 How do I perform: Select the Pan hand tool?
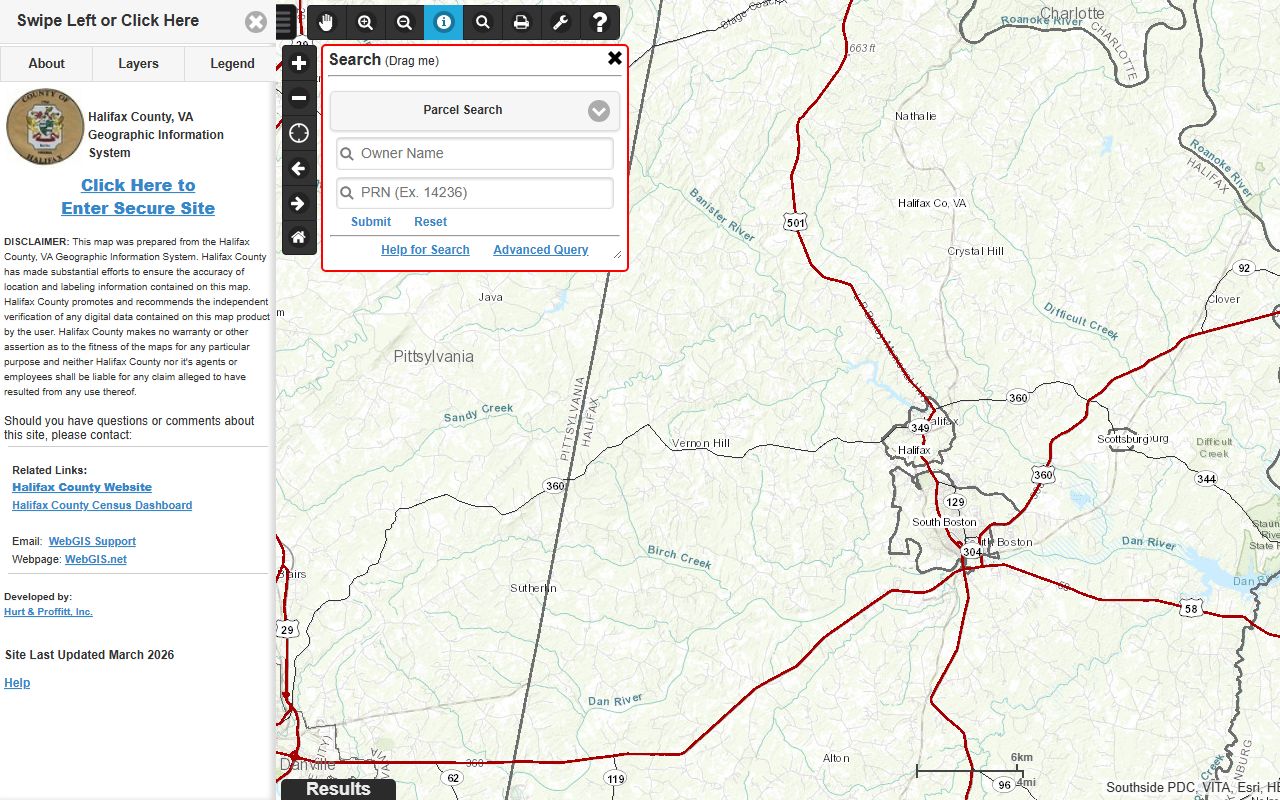click(x=326, y=23)
